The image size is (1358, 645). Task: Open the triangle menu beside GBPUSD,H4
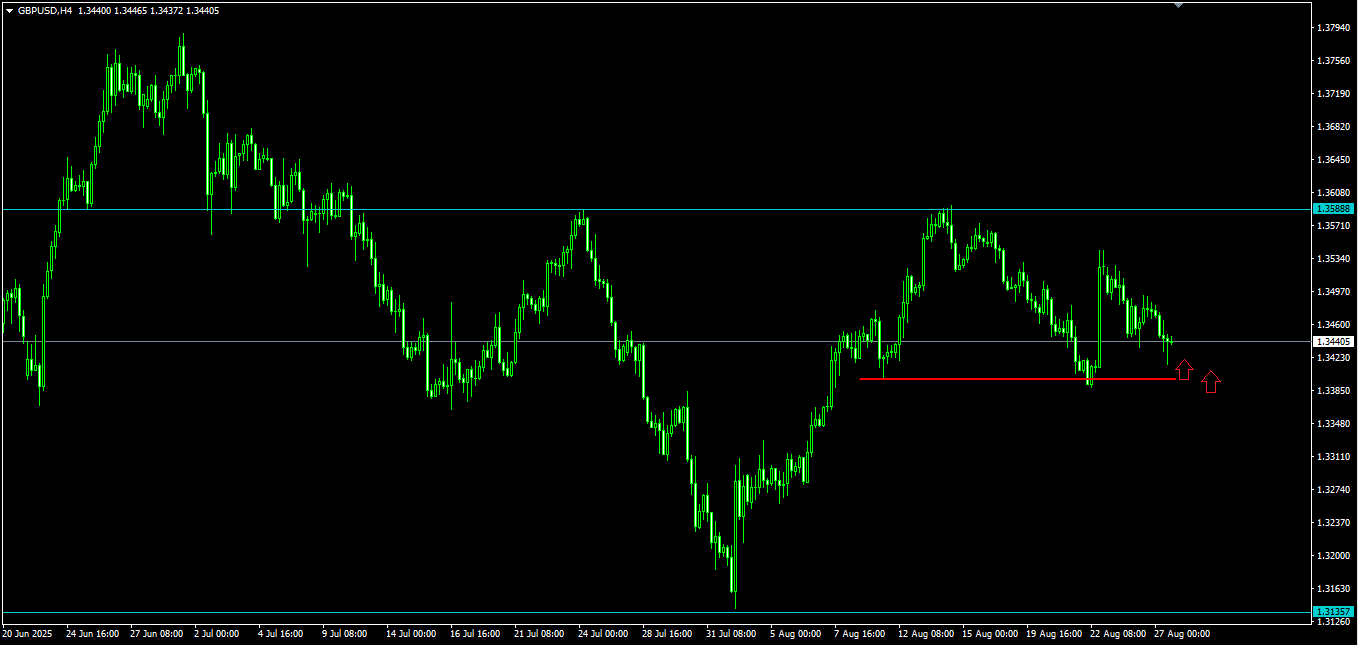[x=9, y=10]
